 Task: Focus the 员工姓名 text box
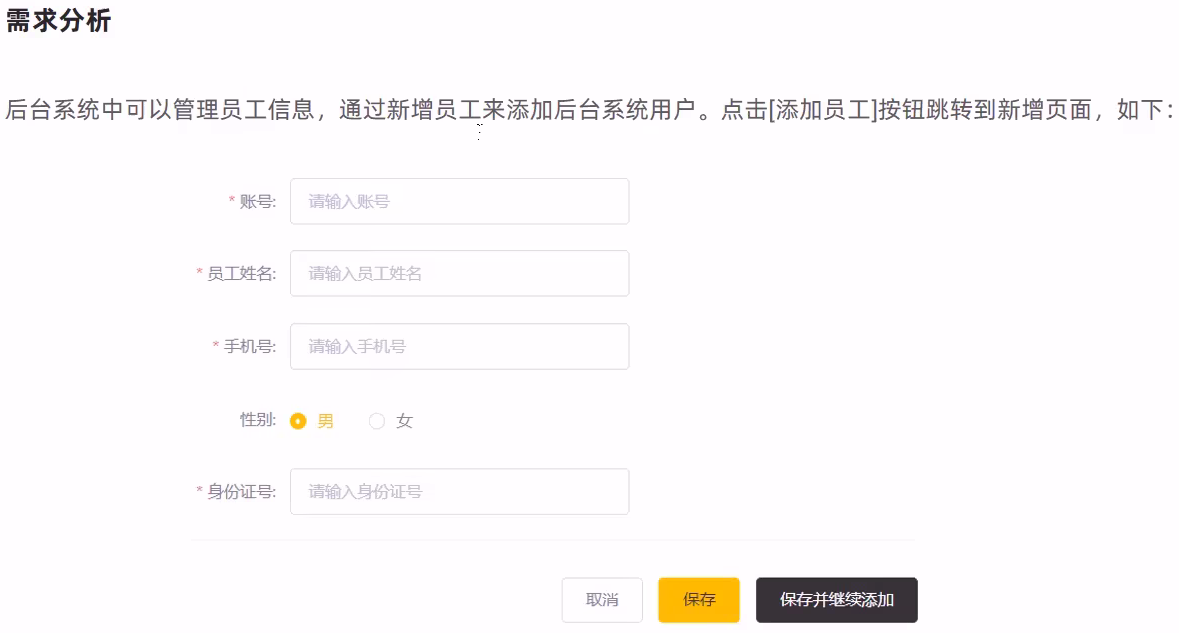tap(459, 273)
